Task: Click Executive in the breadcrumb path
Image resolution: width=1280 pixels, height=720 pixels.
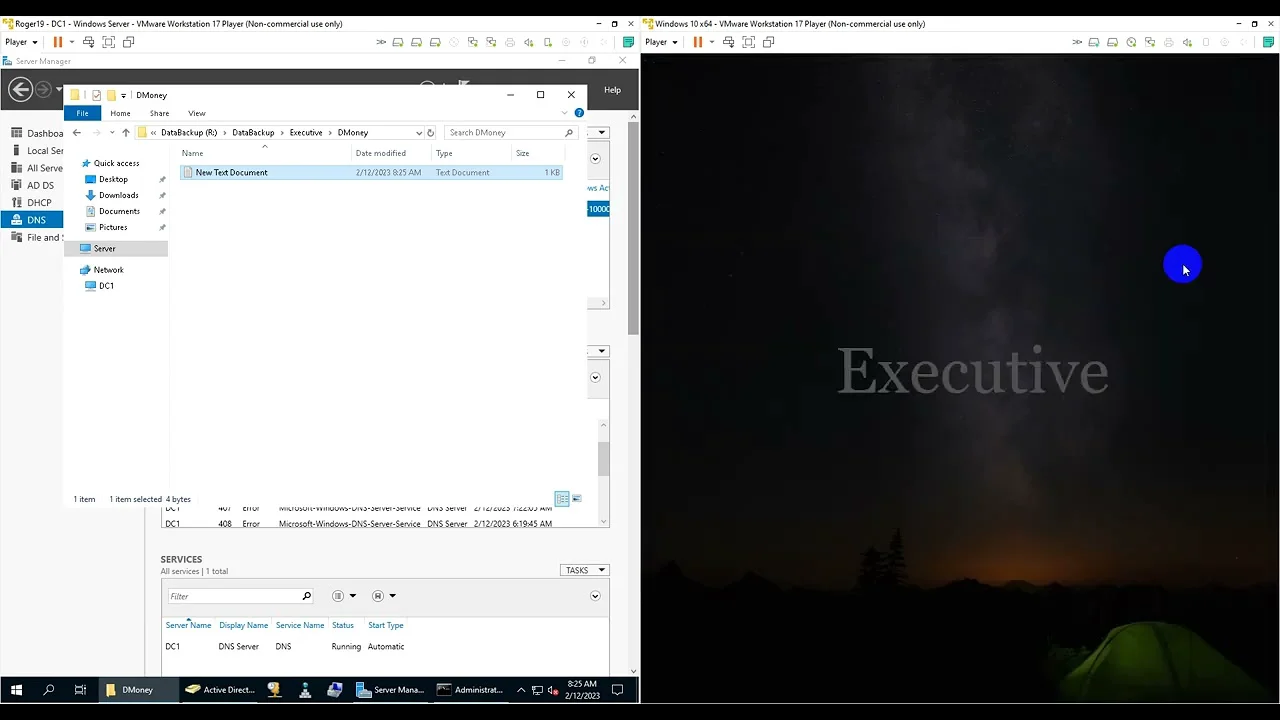Action: pyautogui.click(x=306, y=133)
